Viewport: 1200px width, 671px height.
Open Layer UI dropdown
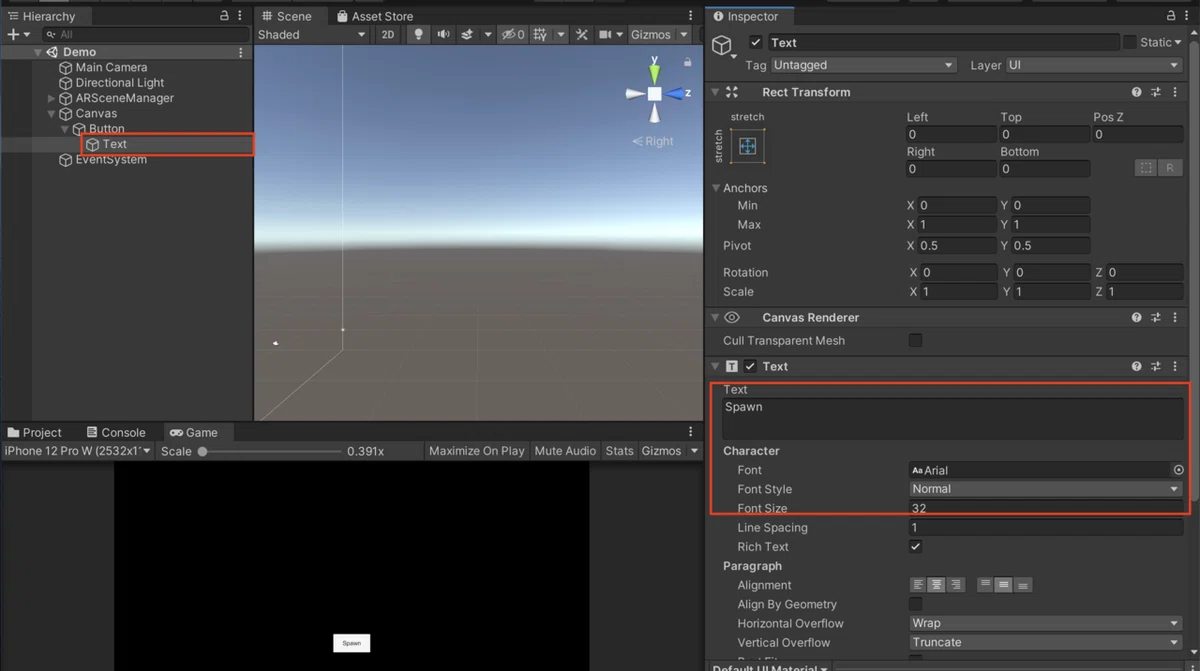tap(1094, 65)
